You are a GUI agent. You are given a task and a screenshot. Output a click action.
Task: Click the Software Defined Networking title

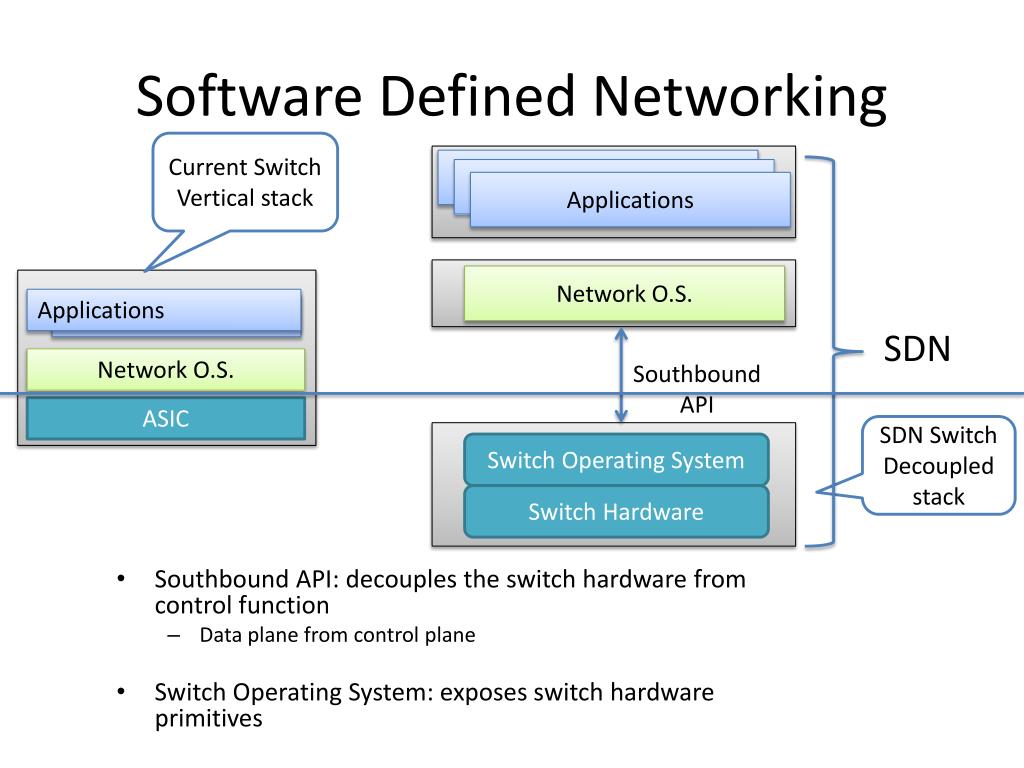coord(511,96)
